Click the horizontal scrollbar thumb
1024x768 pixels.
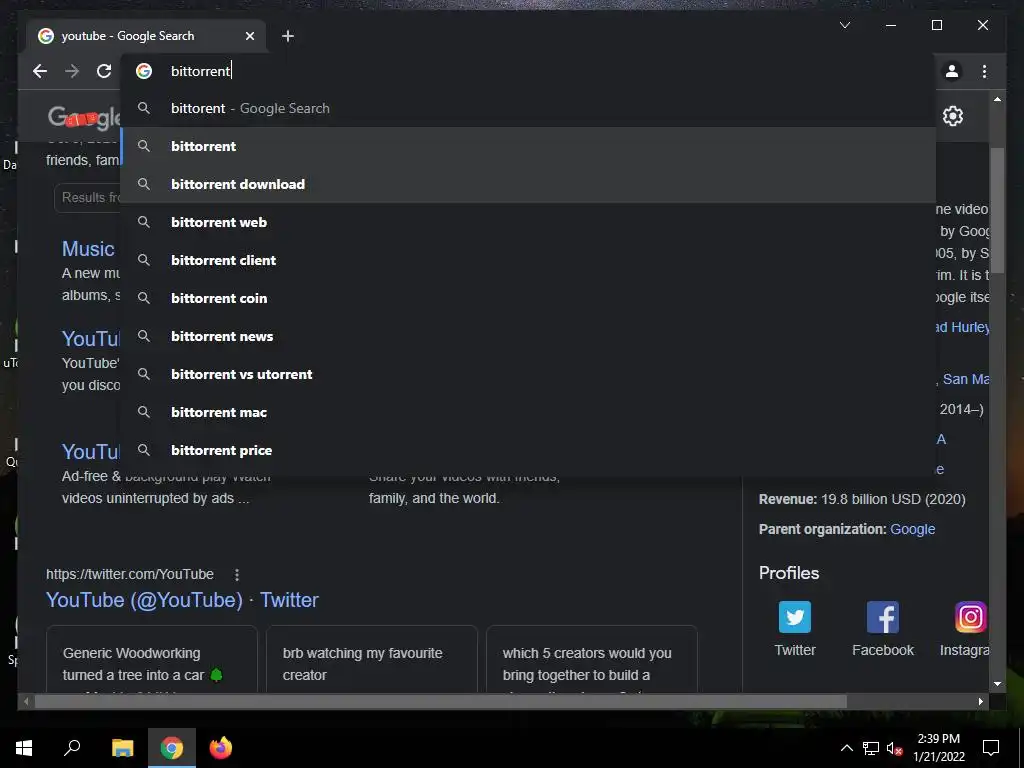(x=441, y=701)
